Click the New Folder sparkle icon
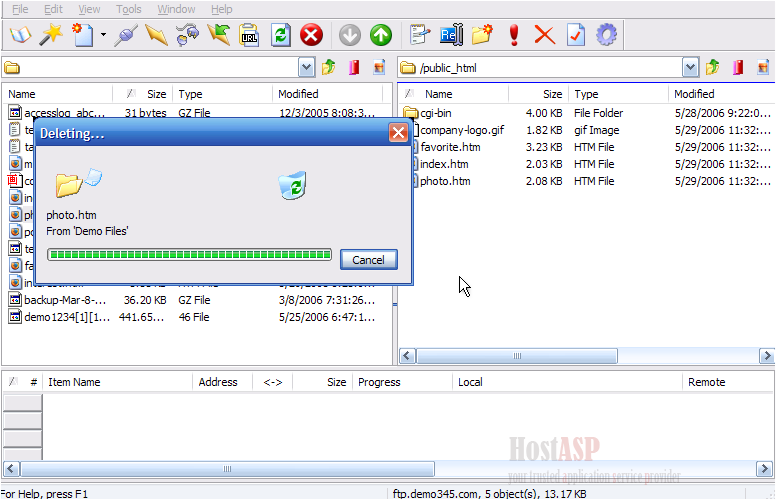Screen dimensions: 776x500 [x=483, y=35]
